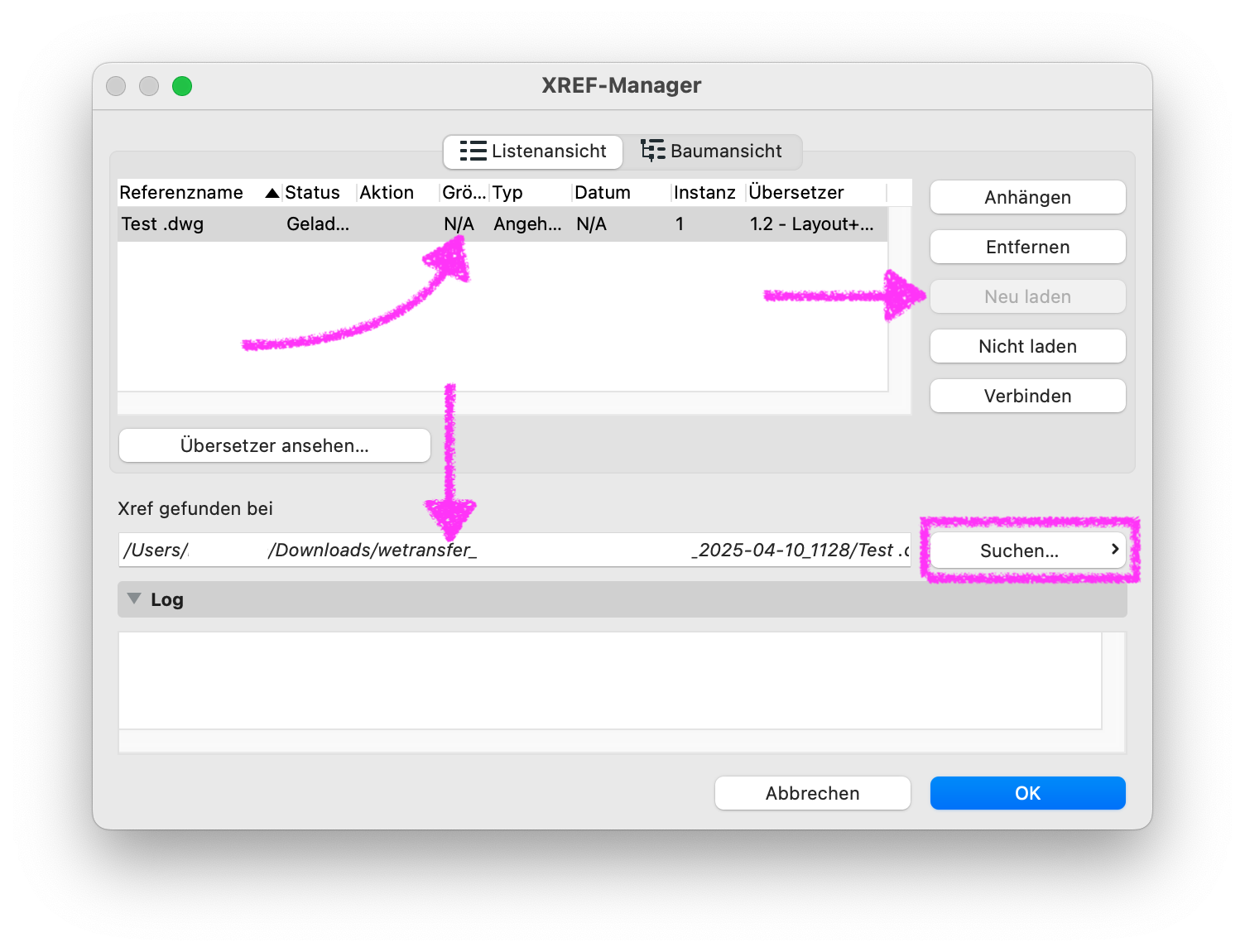Click the Entfernen button
This screenshot has height=952, width=1245.
tap(1027, 247)
